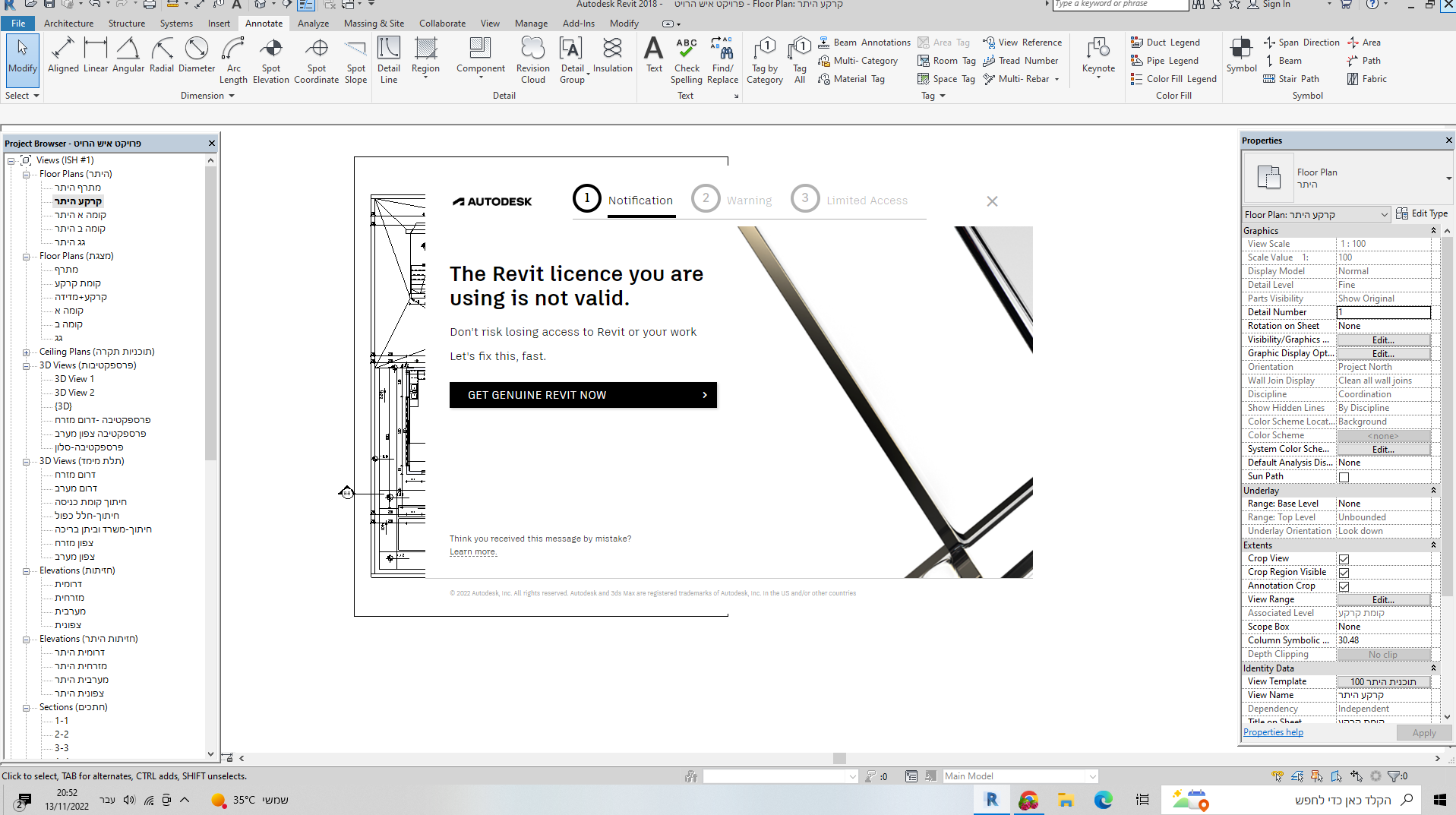Click Tag by Category tool
The image size is (1456, 815).
coord(765,61)
